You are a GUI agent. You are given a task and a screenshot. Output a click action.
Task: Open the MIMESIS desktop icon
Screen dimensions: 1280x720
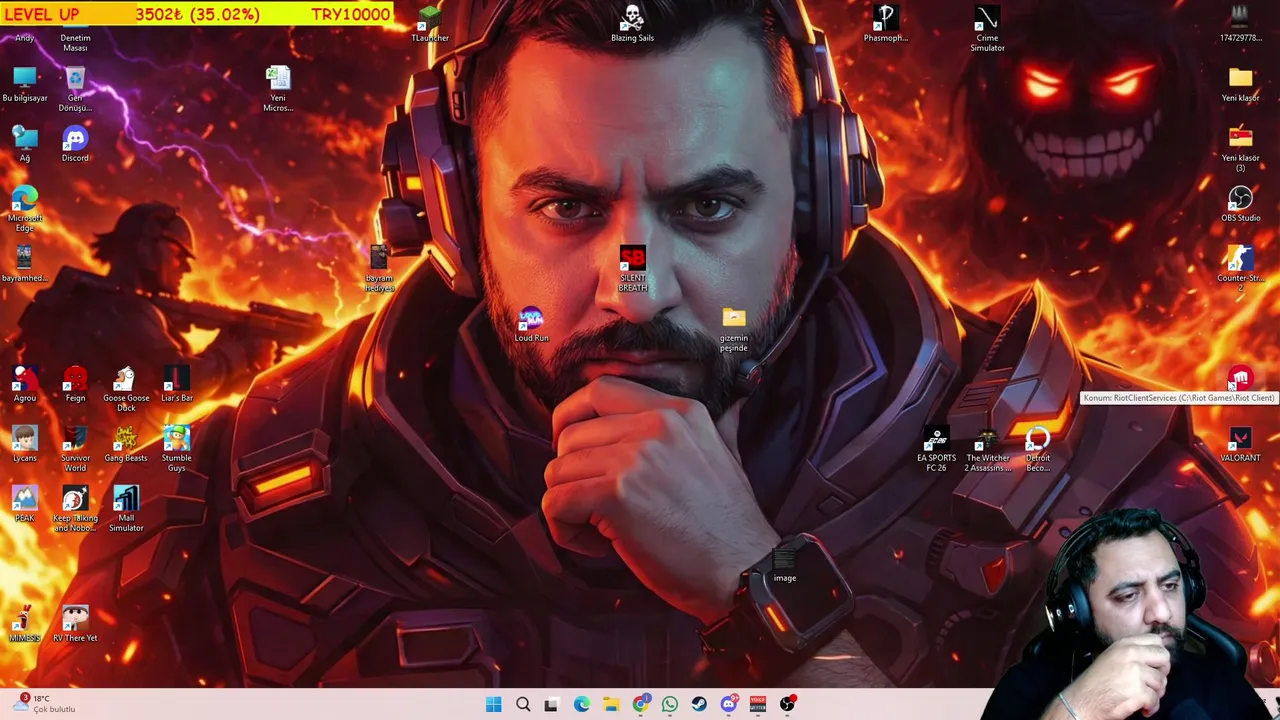[x=25, y=625]
